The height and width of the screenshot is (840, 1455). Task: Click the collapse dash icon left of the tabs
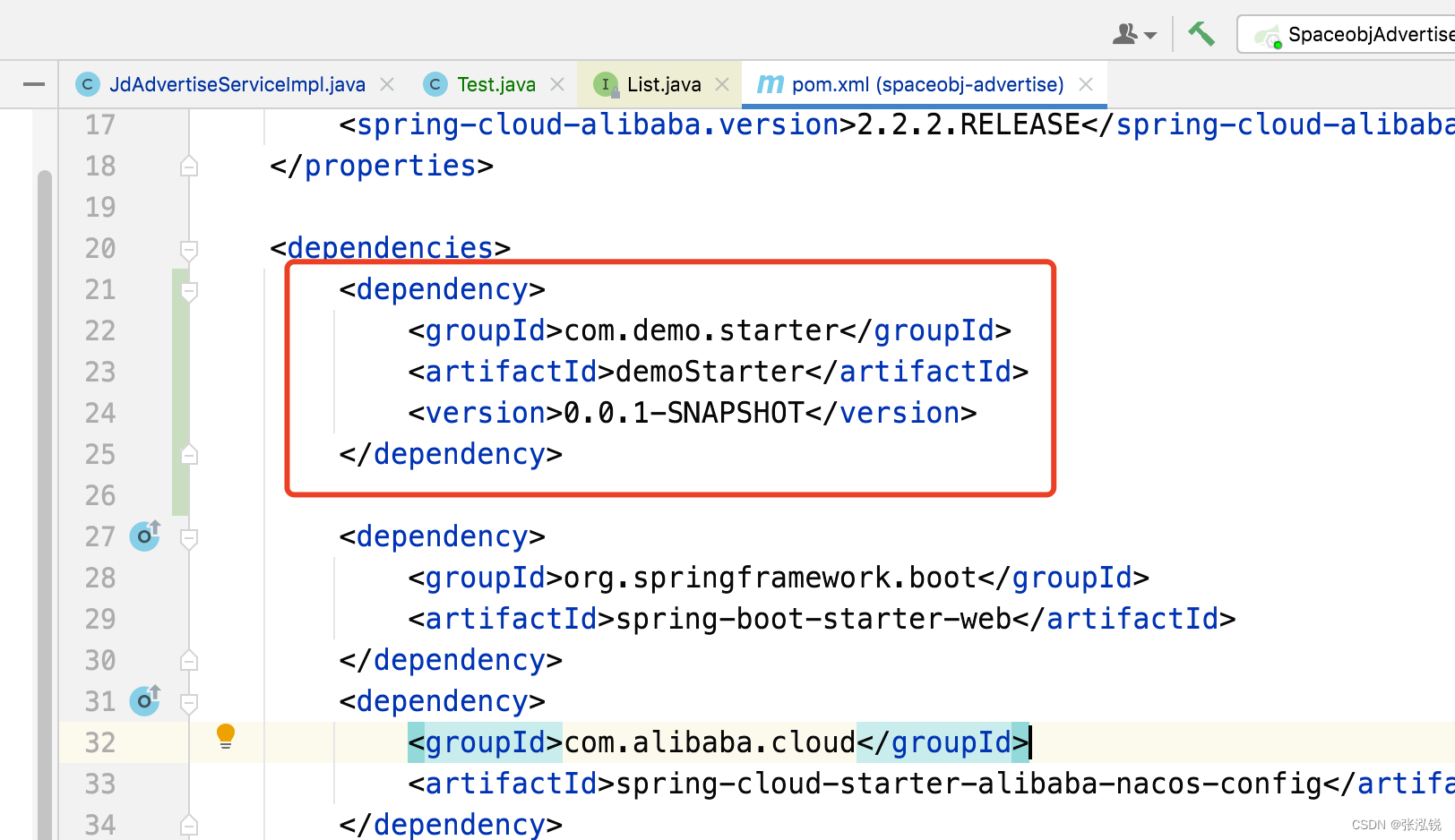click(34, 84)
